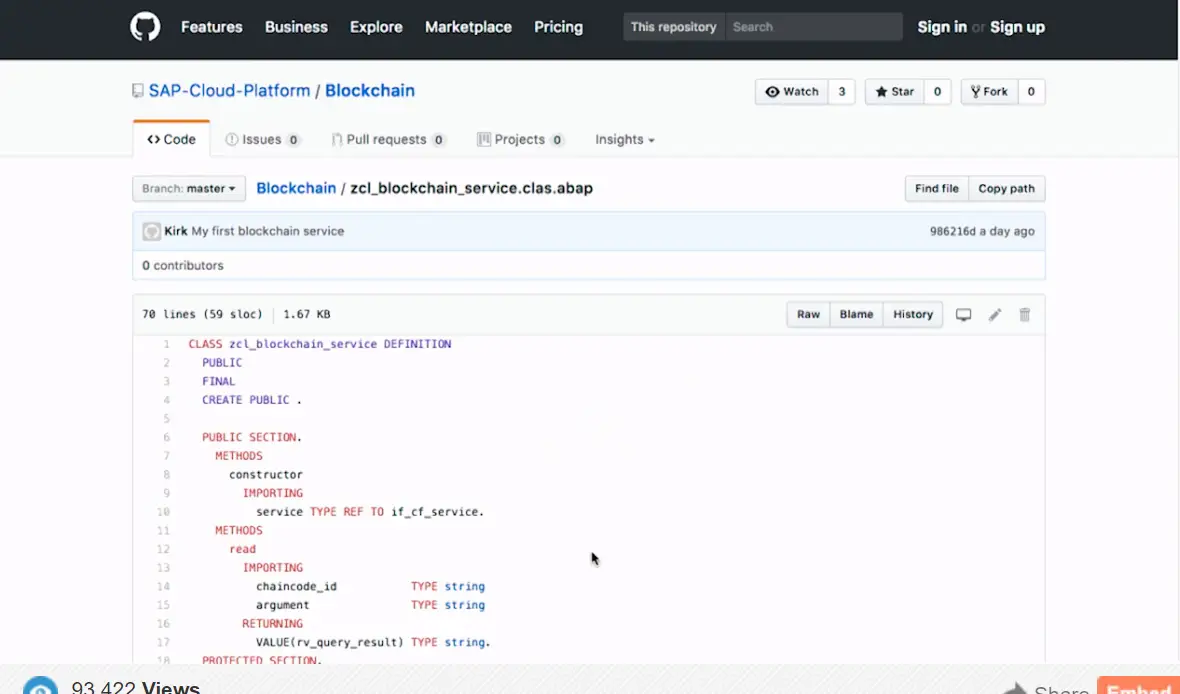Click the Sign up link
The width and height of the screenshot is (1180, 694).
pyautogui.click(x=1017, y=27)
